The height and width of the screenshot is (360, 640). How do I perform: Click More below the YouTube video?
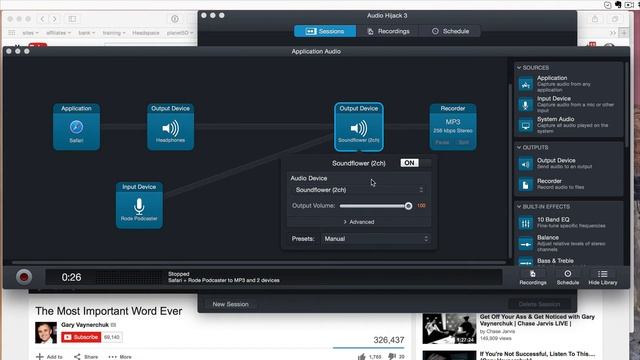coord(120,357)
